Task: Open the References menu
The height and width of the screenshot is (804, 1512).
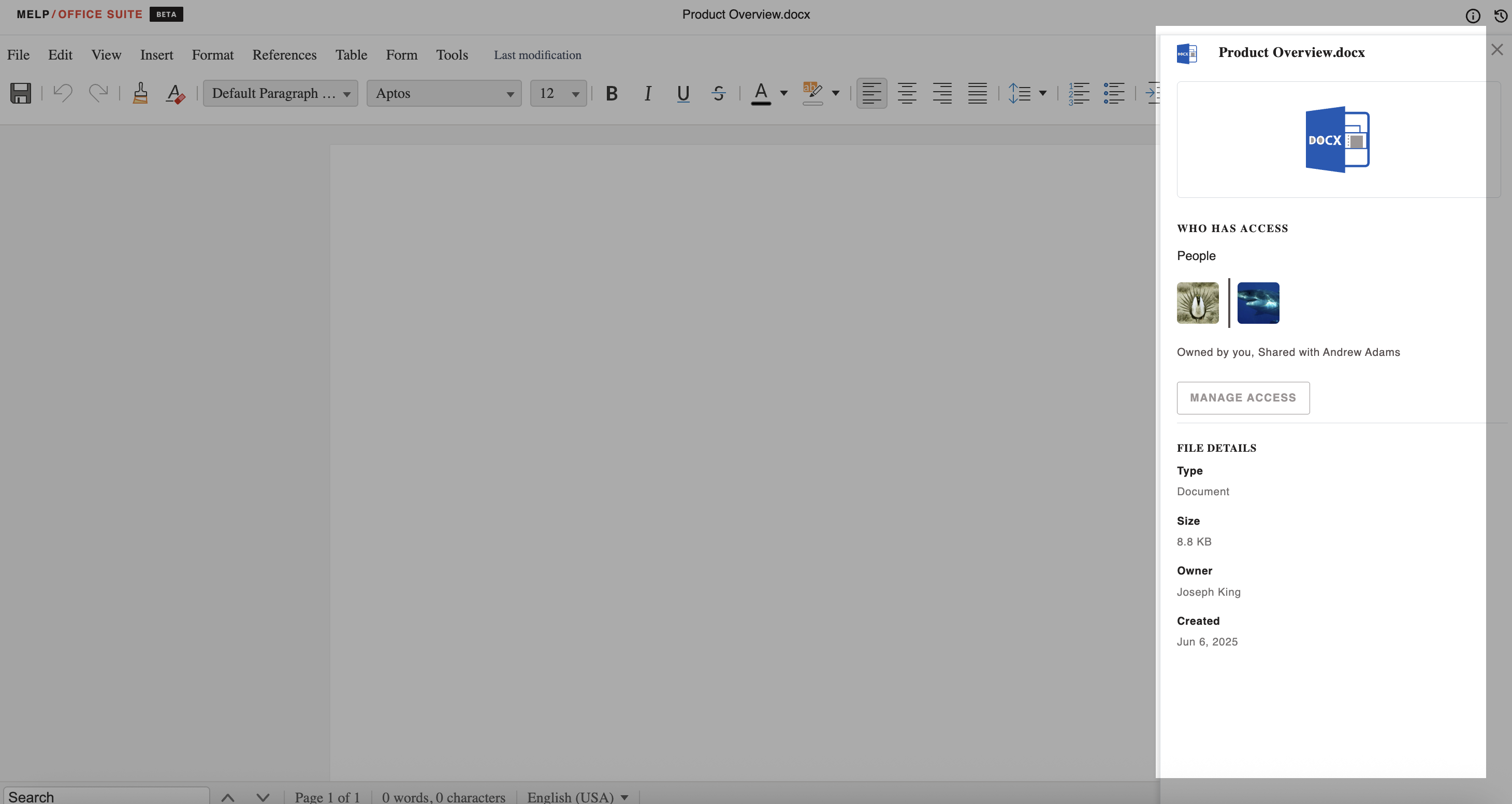Action: click(284, 54)
